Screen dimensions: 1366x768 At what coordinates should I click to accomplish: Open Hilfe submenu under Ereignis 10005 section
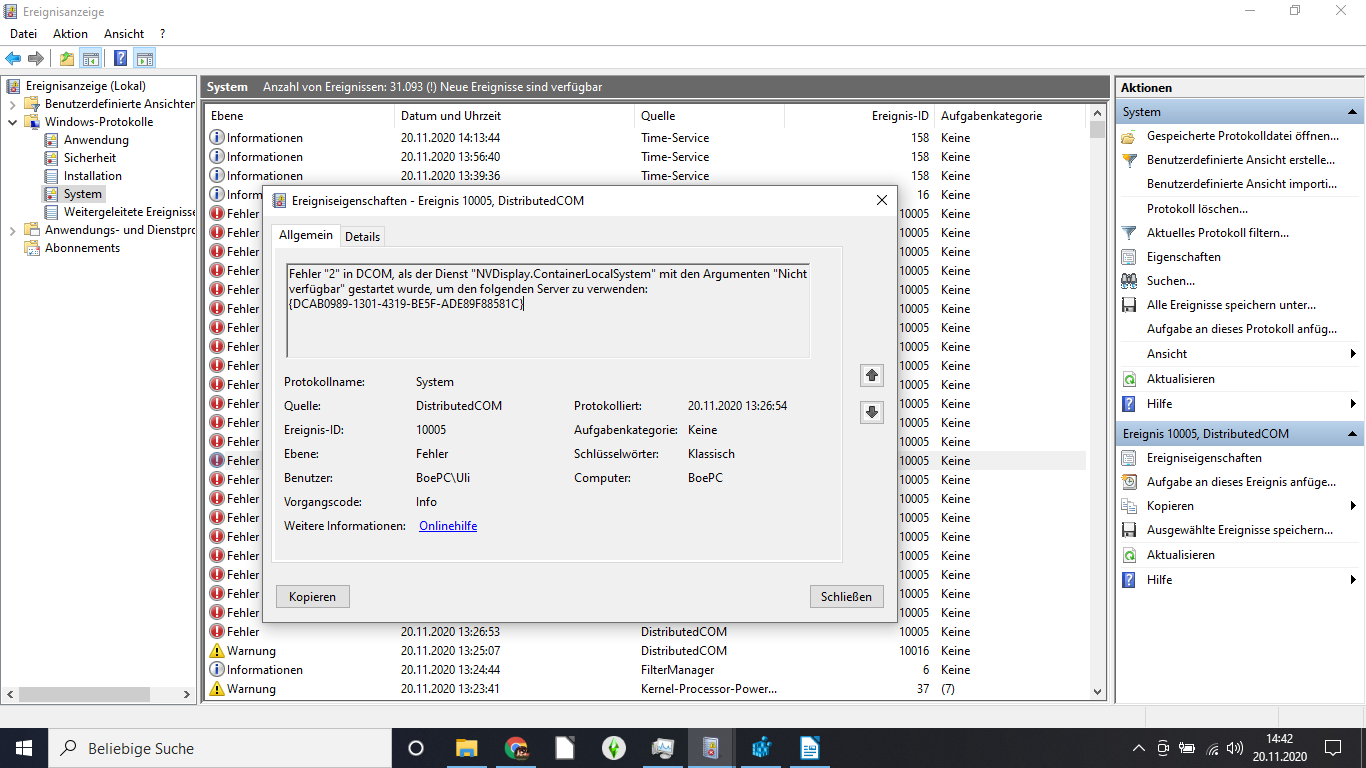pos(1353,580)
